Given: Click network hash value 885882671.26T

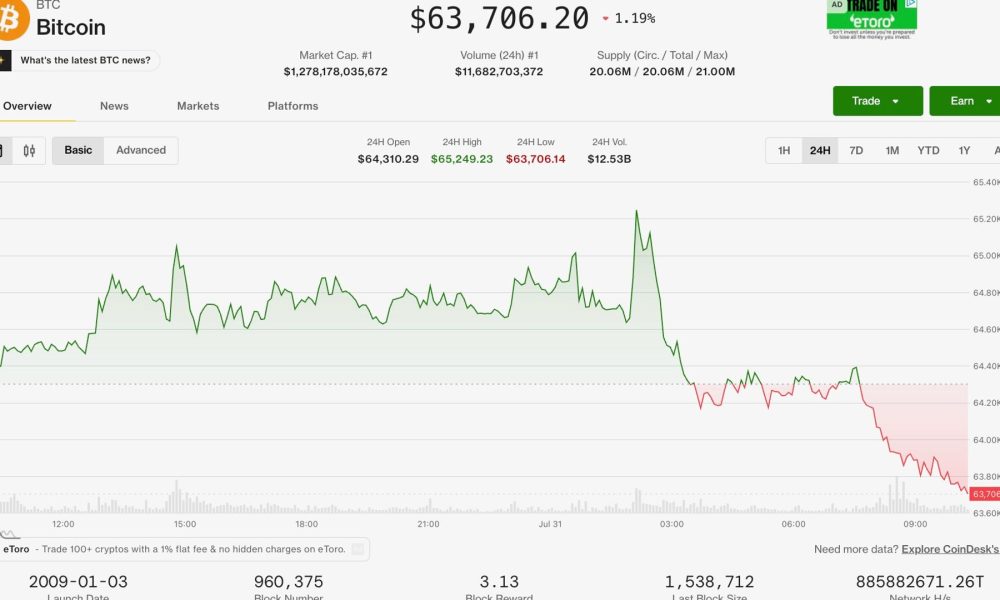Looking at the screenshot, I should pyautogui.click(x=920, y=582).
